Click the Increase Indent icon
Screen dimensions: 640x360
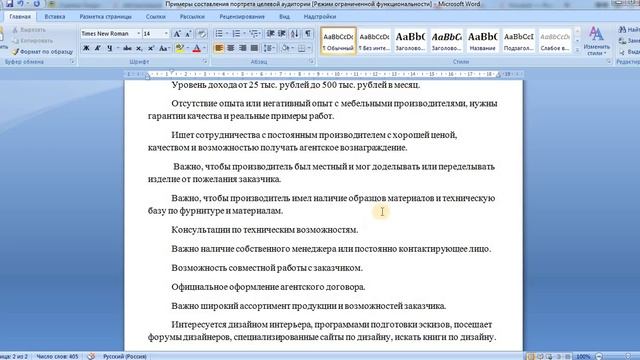click(282, 33)
